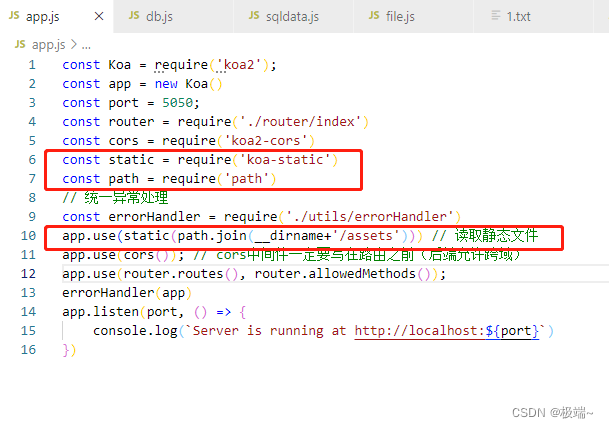Image resolution: width=609 pixels, height=428 pixels.
Task: Click 'console.log' on line 15
Action: coord(135,331)
